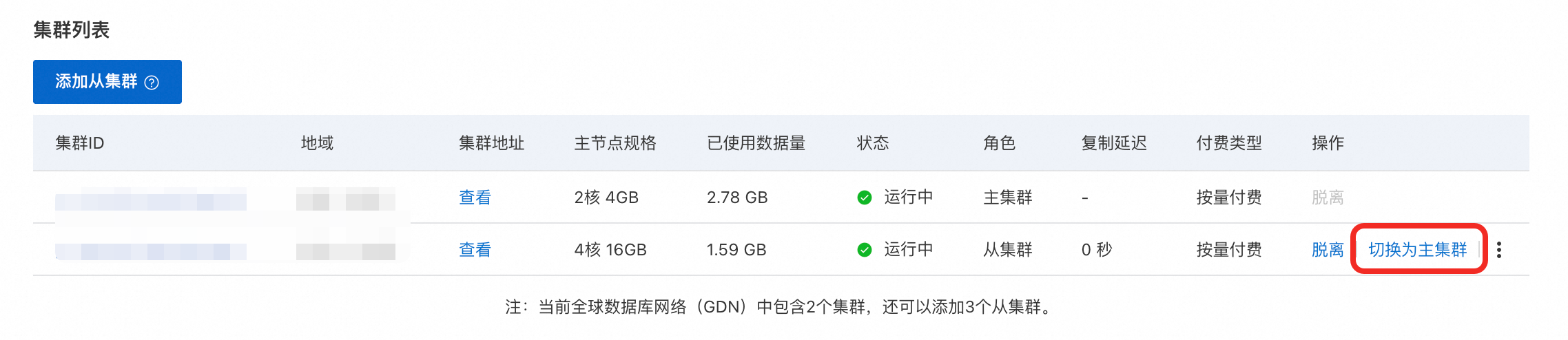
Task: Open the three-dot more actions menu
Action: [1499, 250]
